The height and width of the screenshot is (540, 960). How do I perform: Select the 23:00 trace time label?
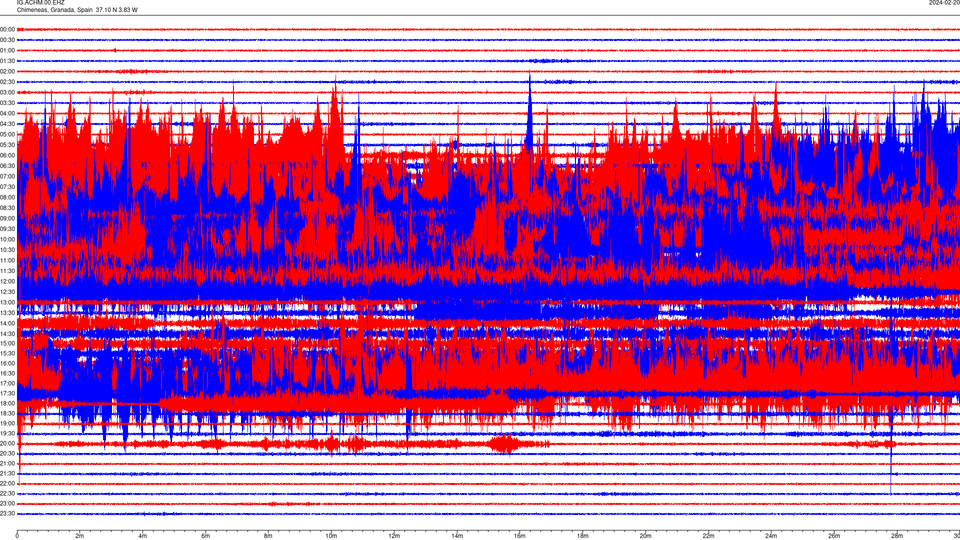[x=7, y=504]
